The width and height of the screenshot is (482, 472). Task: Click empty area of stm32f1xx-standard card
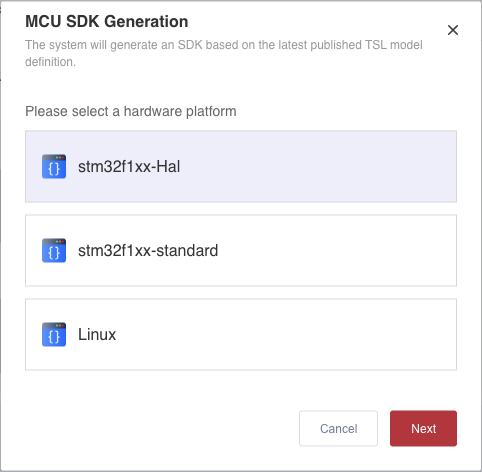[x=333, y=250]
